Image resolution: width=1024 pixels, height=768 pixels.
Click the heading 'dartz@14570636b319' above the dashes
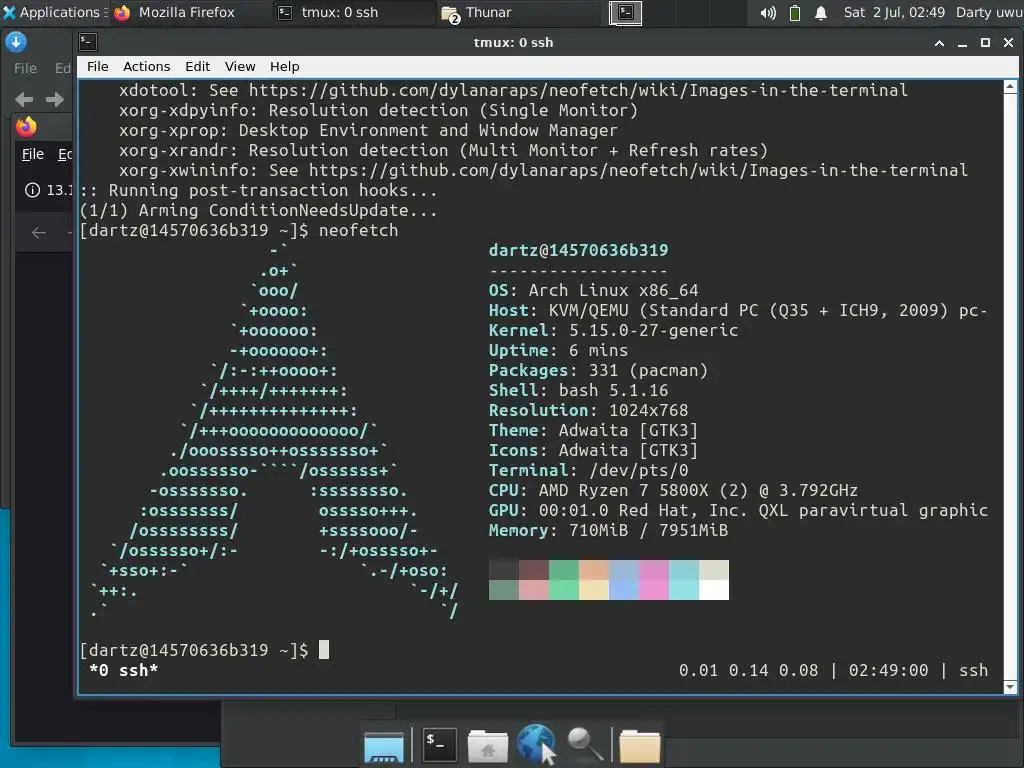(579, 250)
